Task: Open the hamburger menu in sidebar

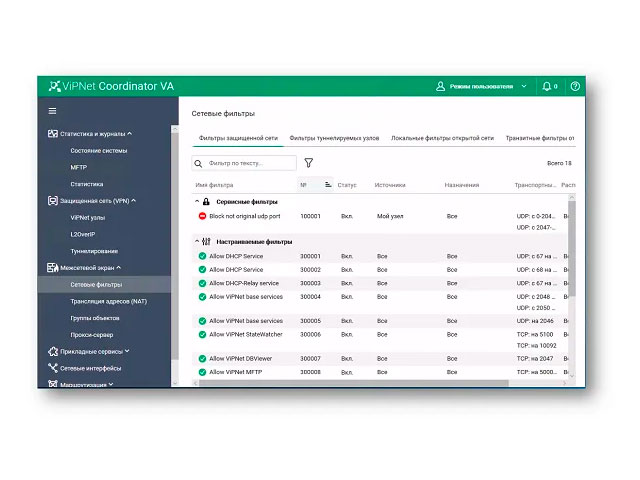Action: [x=53, y=111]
